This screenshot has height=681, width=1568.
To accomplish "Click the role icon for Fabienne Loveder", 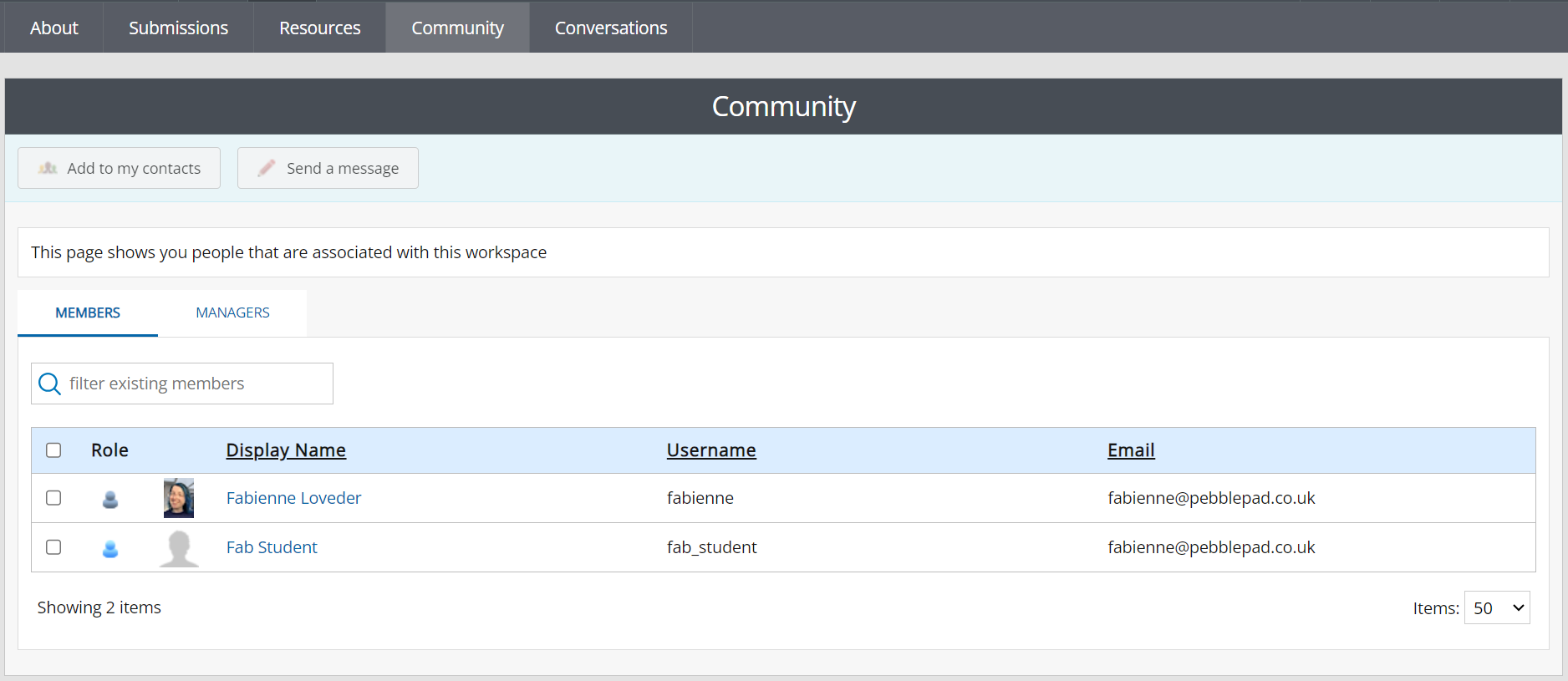I will [x=109, y=499].
